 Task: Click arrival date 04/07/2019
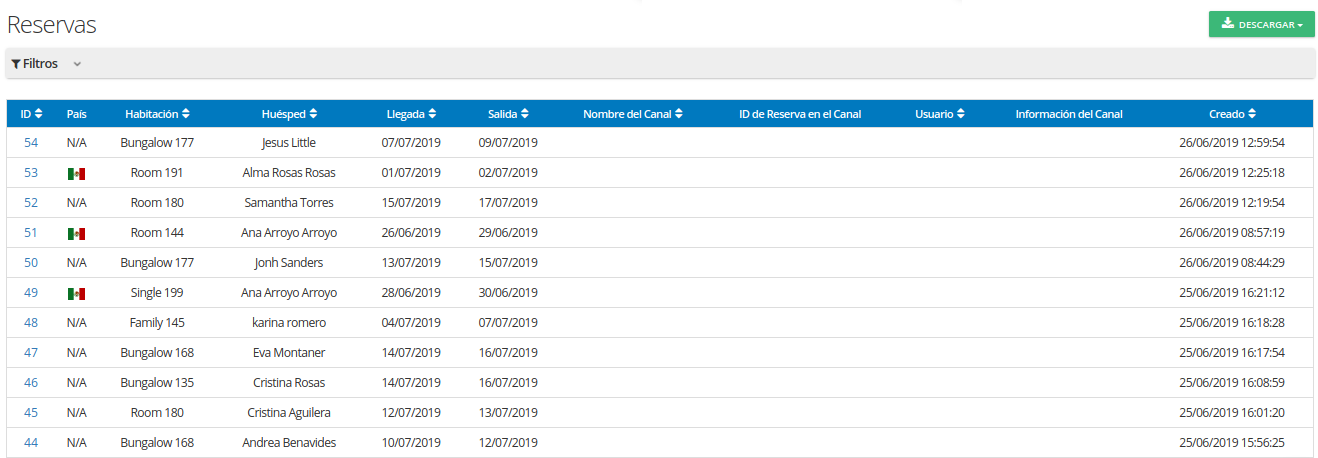tap(411, 323)
